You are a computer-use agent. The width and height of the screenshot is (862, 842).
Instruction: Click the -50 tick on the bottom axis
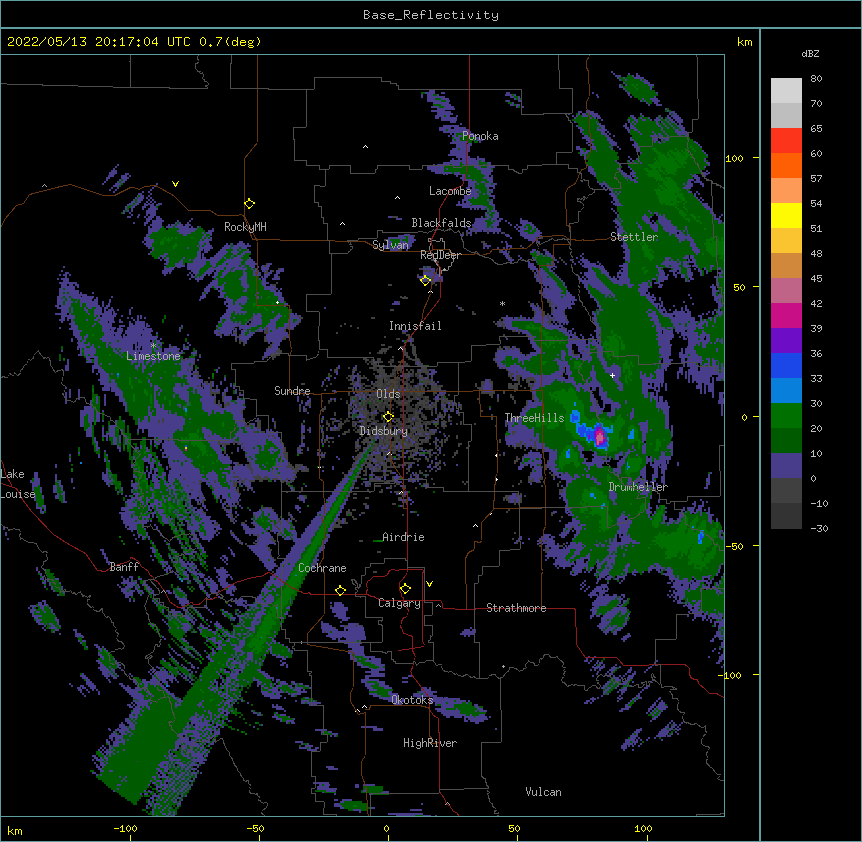coord(255,828)
